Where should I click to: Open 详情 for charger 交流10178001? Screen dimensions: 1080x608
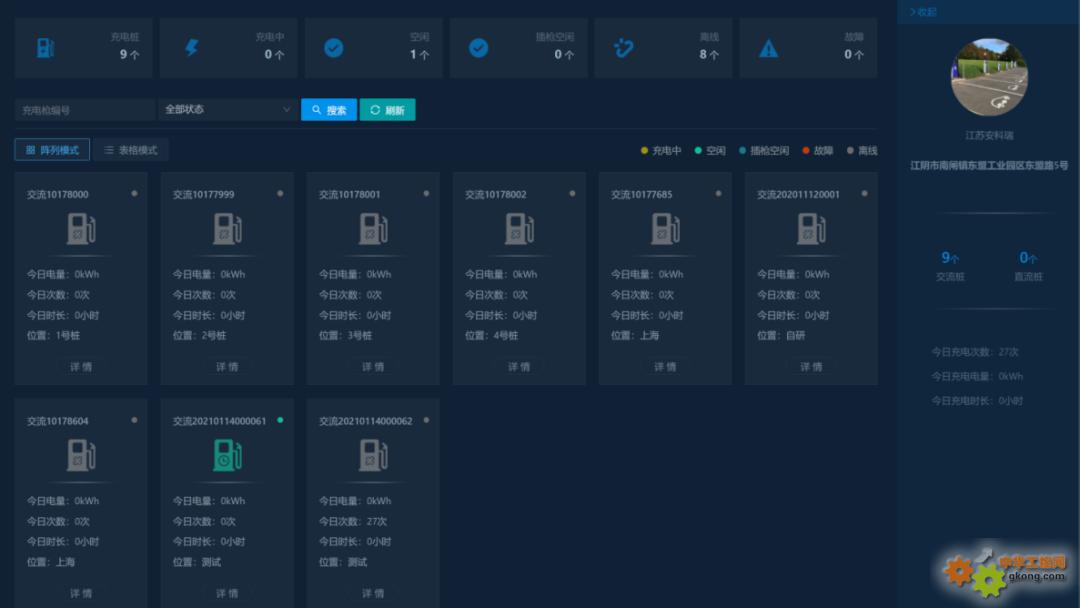coord(373,367)
